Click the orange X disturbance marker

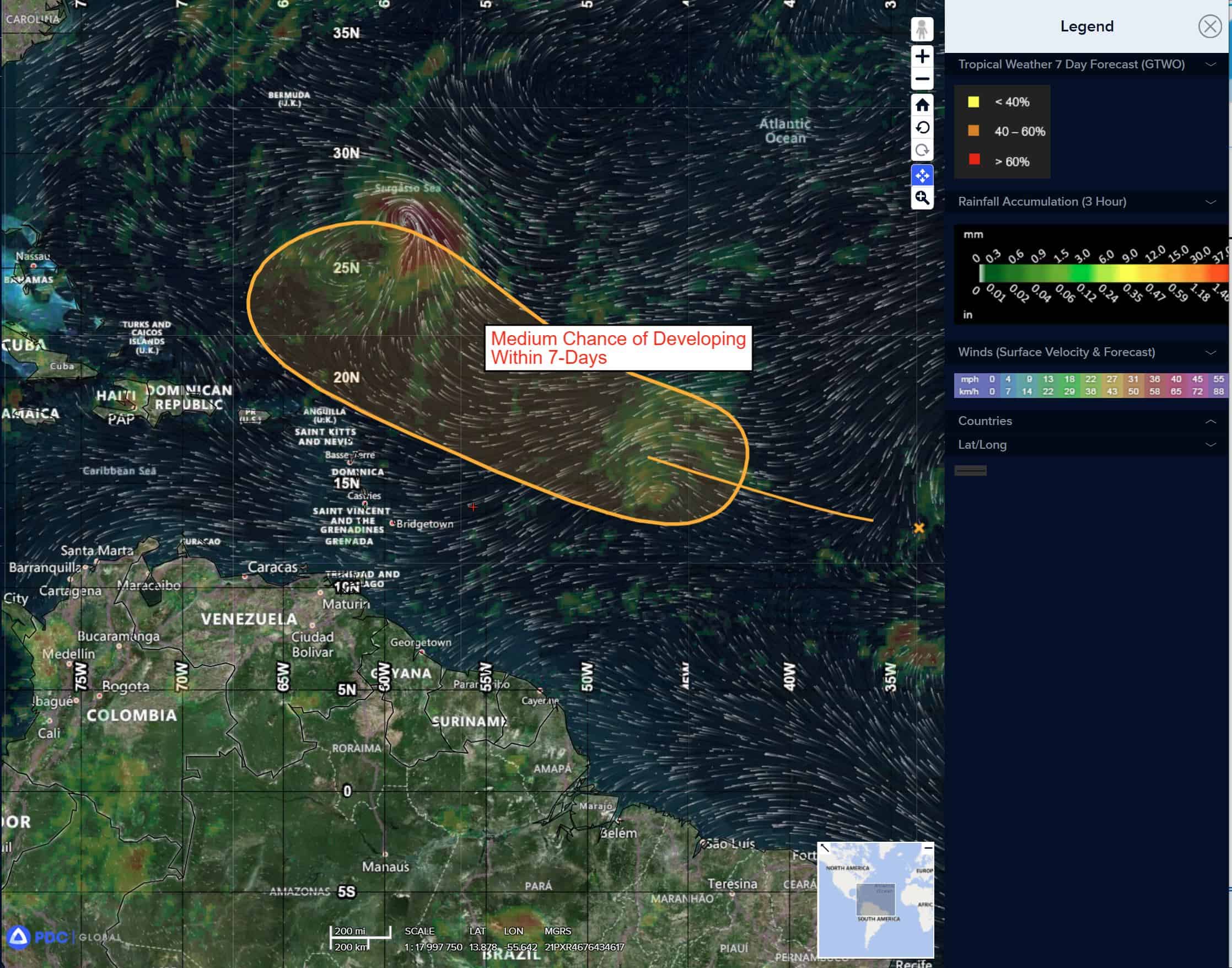point(918,528)
